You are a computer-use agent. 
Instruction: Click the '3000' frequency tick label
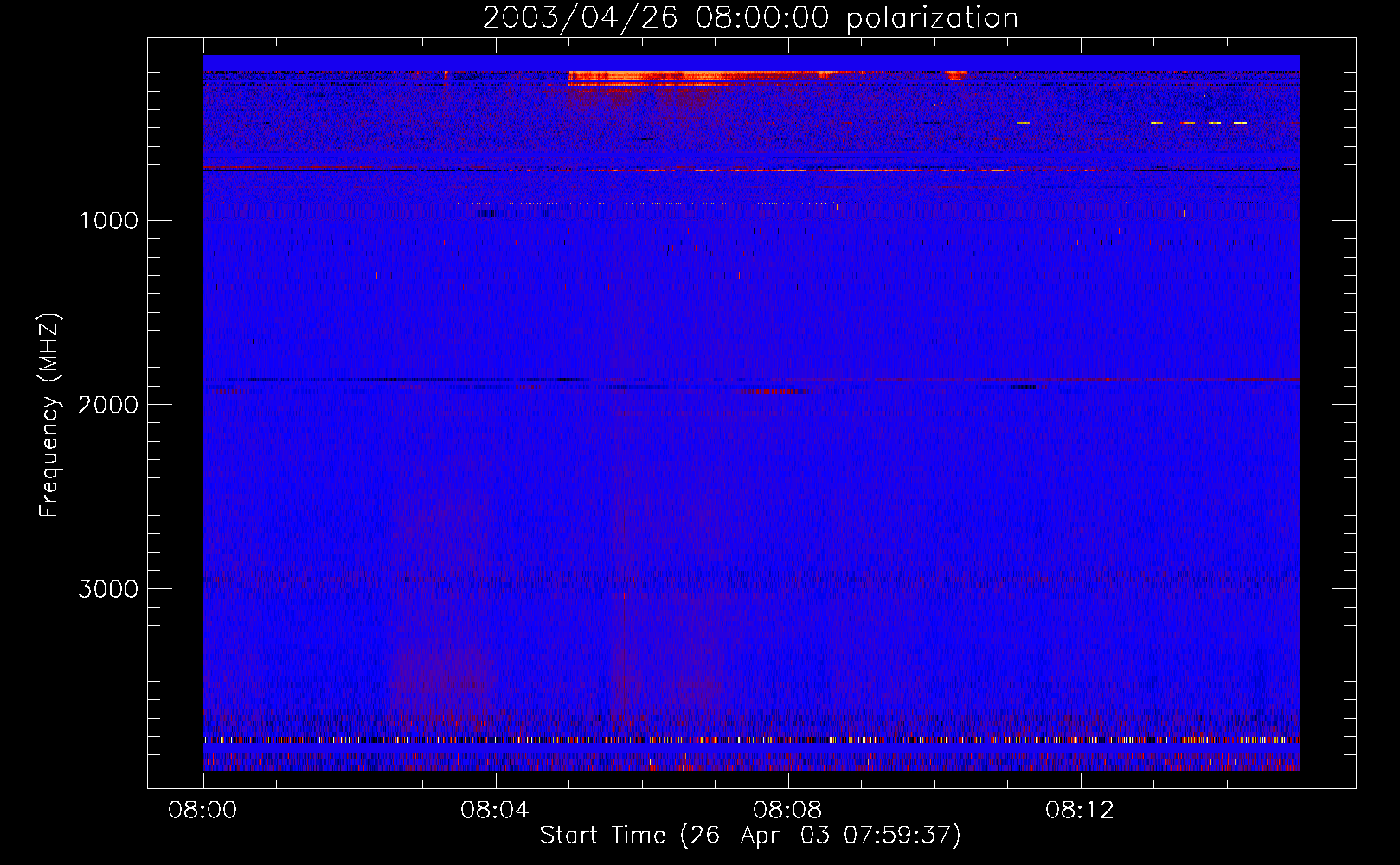tap(108, 589)
